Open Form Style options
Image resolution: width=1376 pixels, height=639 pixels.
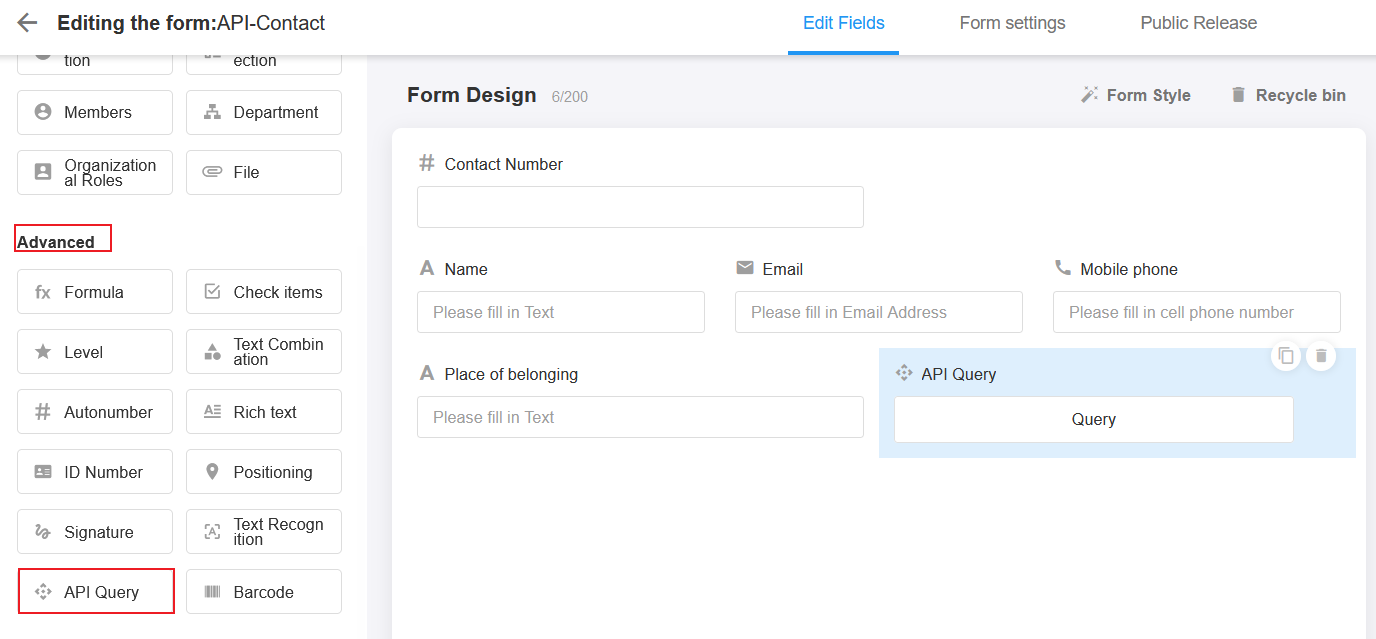click(1135, 95)
